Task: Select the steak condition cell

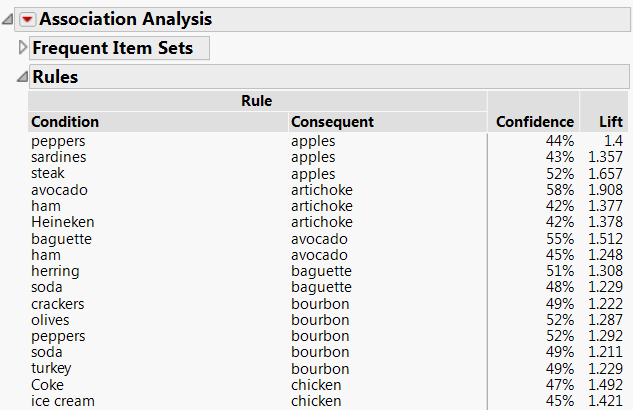Action: [50, 174]
